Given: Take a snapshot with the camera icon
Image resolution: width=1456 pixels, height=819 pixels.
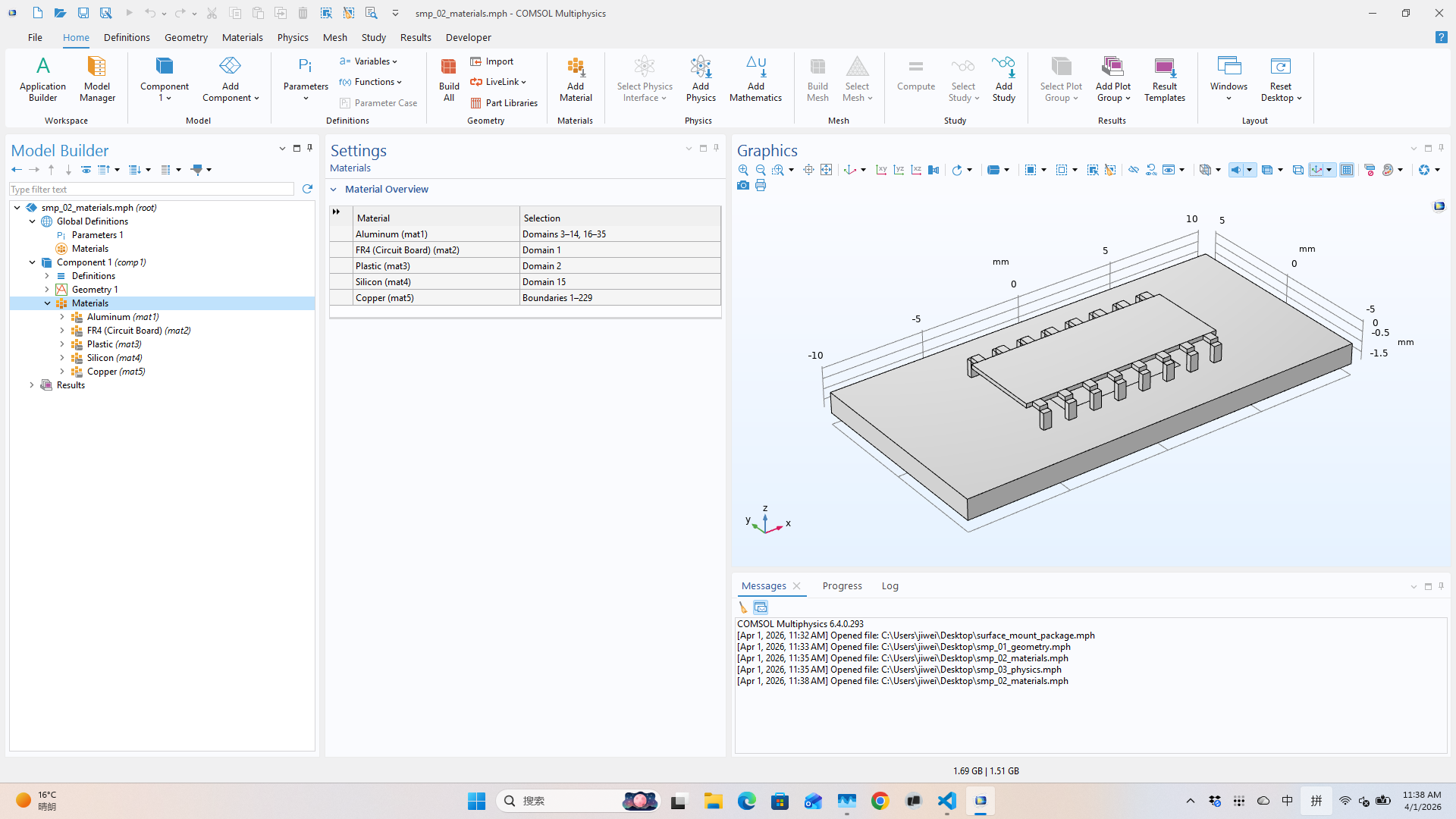Looking at the screenshot, I should tap(743, 185).
